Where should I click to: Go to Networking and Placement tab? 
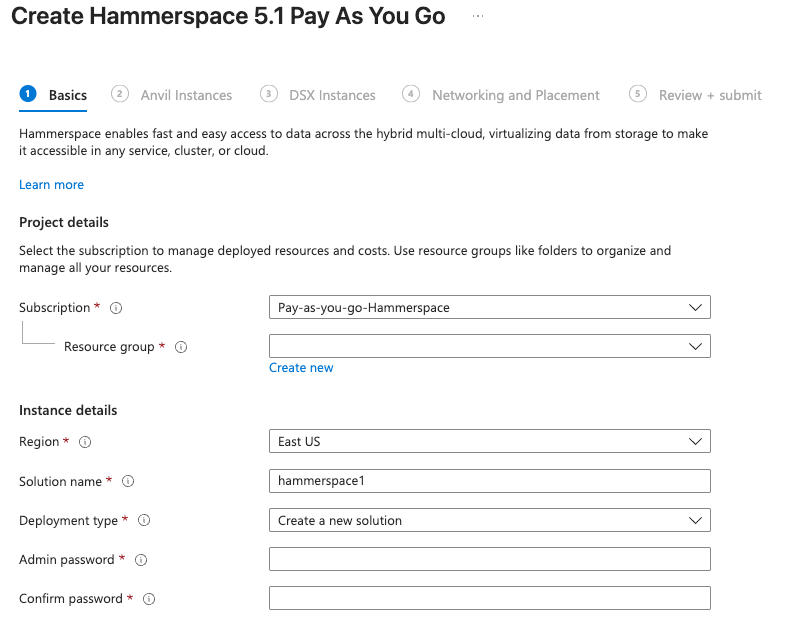[501, 95]
